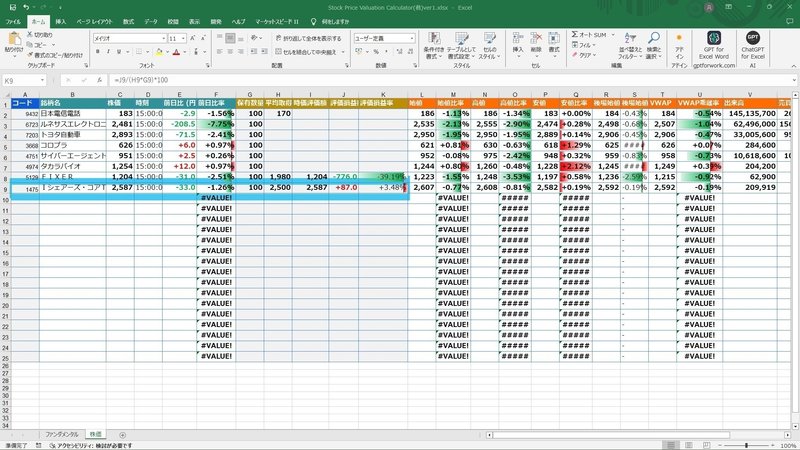
Task: Open the borders dropdown arrow
Action: pyautogui.click(x=147, y=52)
